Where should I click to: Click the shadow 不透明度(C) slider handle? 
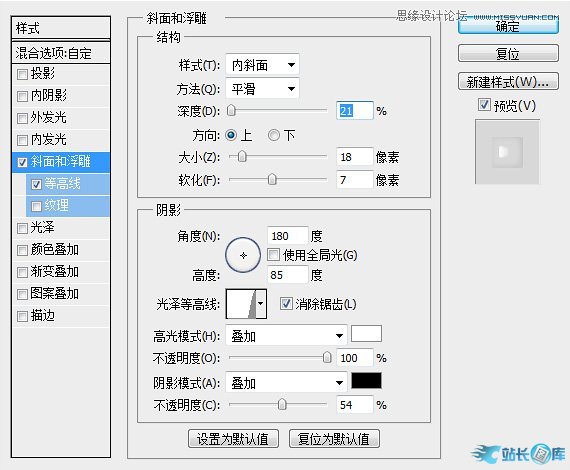tap(282, 405)
